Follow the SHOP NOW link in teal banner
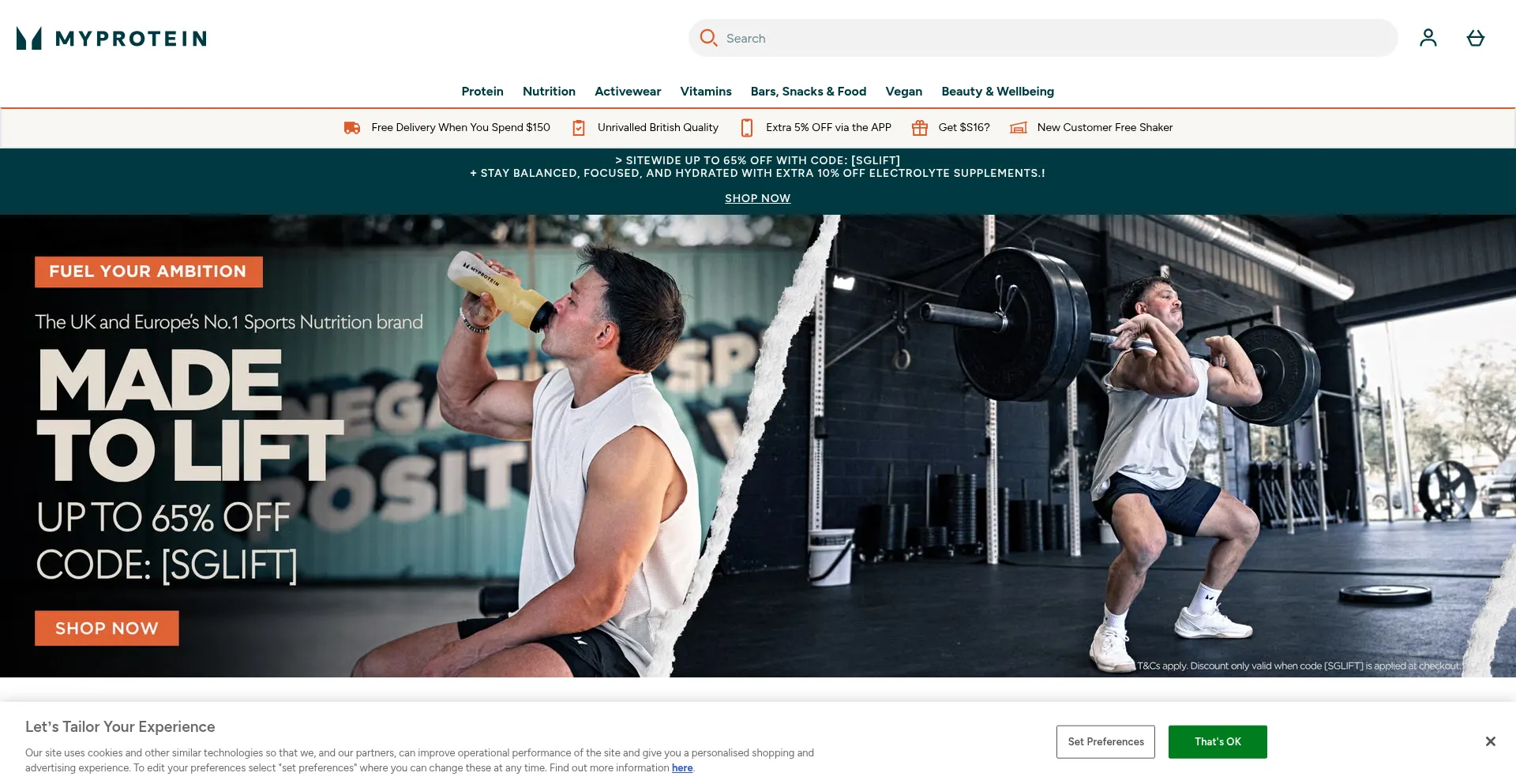This screenshot has height=784, width=1516. (x=757, y=198)
